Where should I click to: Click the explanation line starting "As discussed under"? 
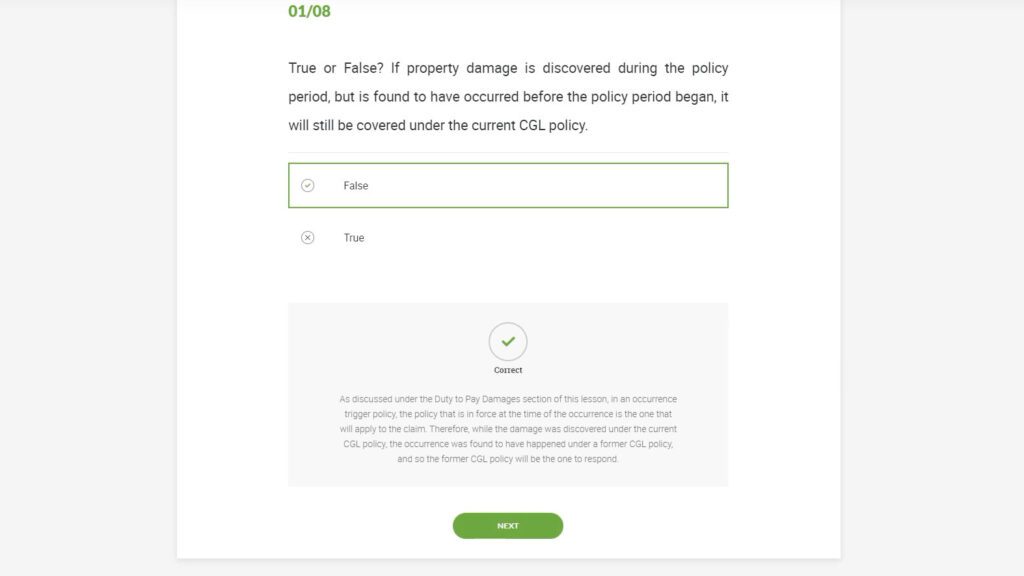click(x=508, y=399)
